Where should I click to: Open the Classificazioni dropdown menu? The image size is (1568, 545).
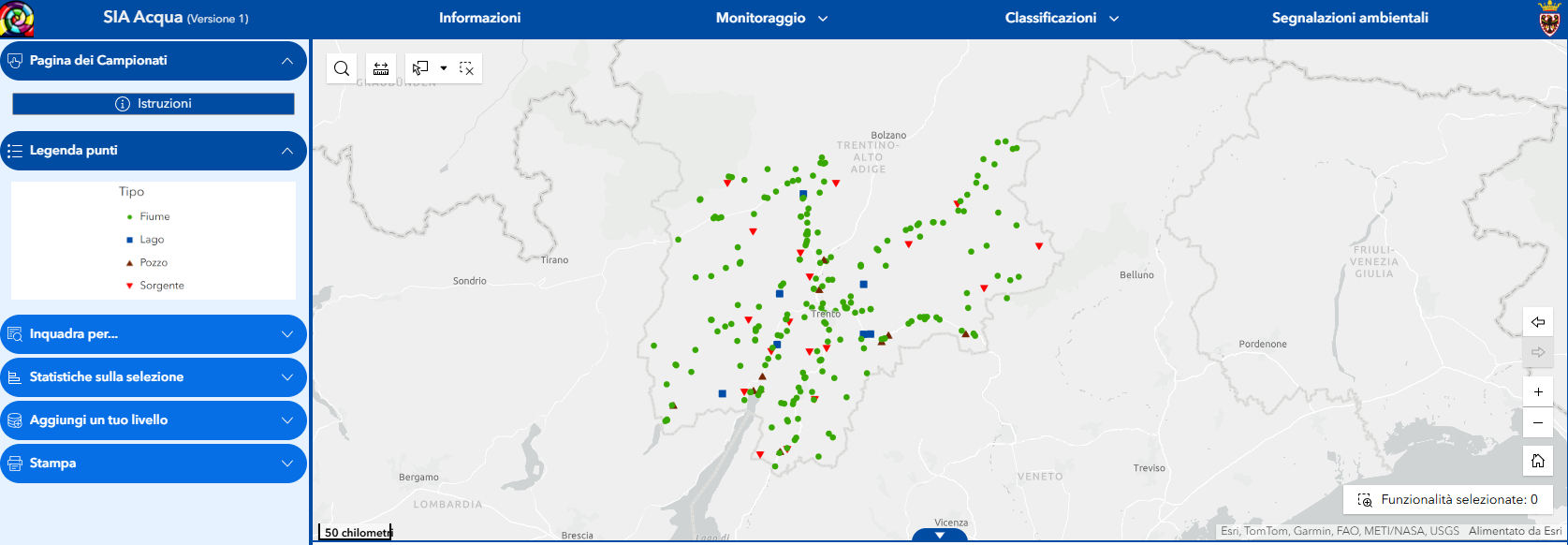tap(1062, 18)
